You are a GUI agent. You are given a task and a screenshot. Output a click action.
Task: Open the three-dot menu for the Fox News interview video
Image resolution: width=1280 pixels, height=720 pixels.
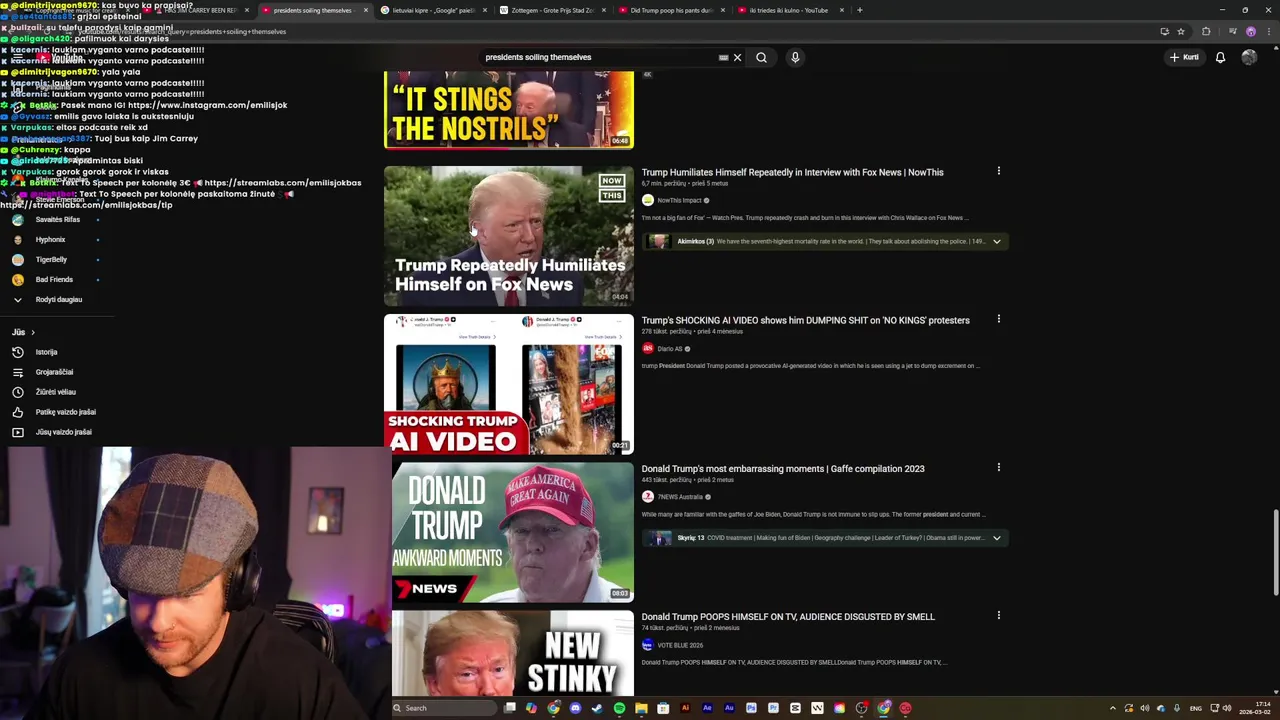pos(998,171)
